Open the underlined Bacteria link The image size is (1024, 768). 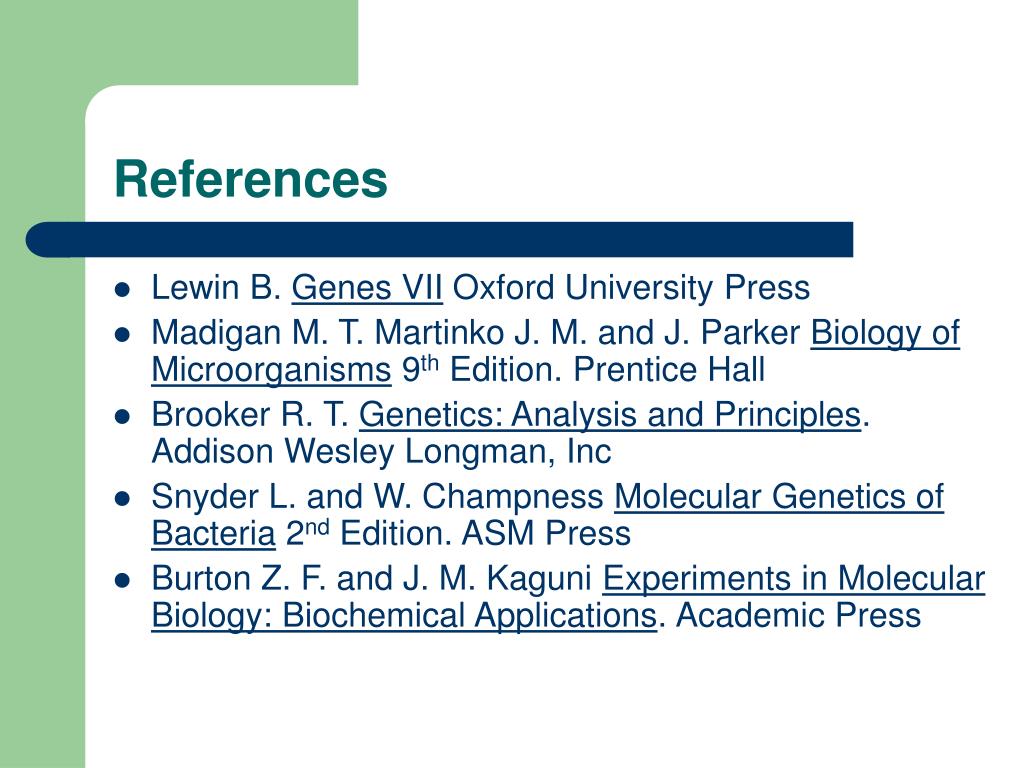click(214, 534)
